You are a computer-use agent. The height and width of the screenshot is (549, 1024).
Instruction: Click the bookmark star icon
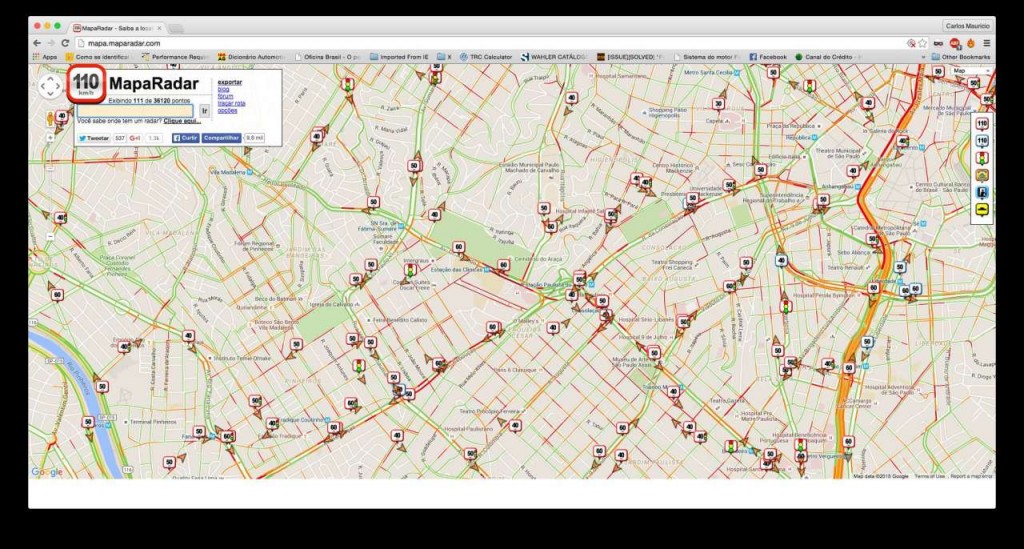(923, 43)
